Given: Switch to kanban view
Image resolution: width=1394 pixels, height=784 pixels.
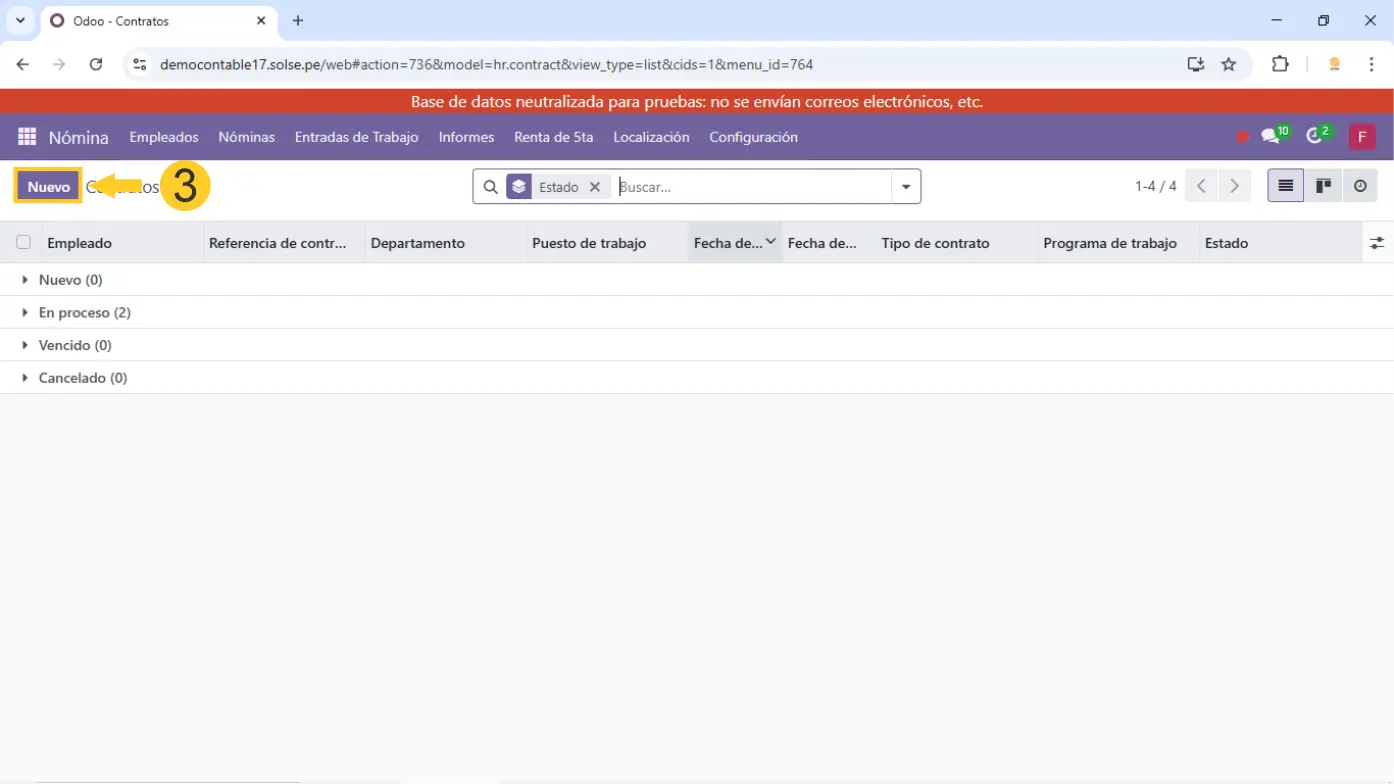Looking at the screenshot, I should 1323,186.
